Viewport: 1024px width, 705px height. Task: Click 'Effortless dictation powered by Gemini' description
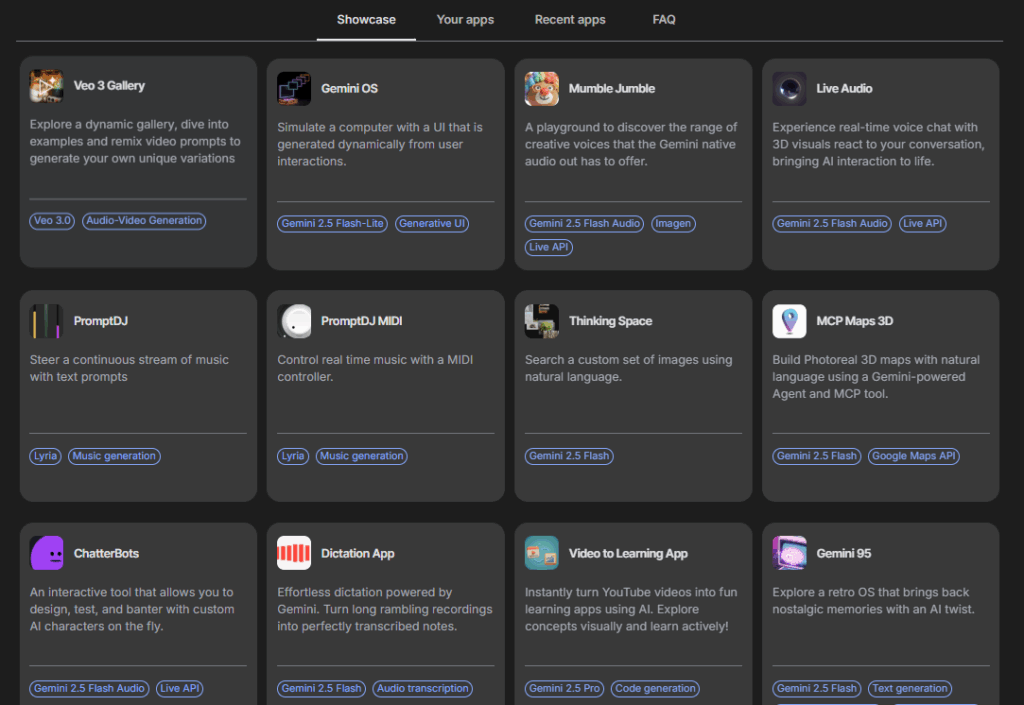tap(385, 609)
